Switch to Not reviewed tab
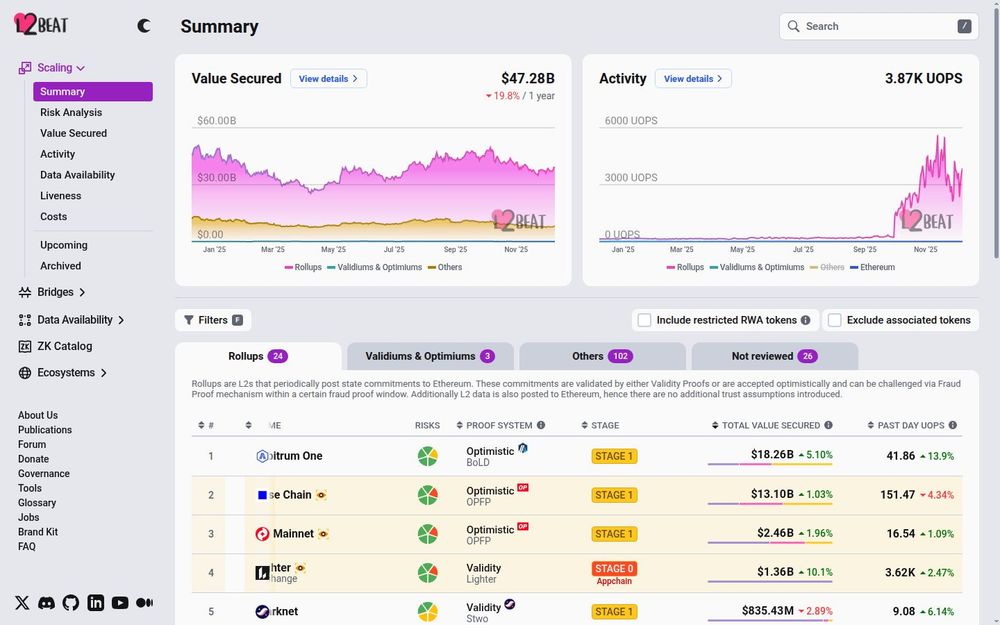 pos(775,356)
